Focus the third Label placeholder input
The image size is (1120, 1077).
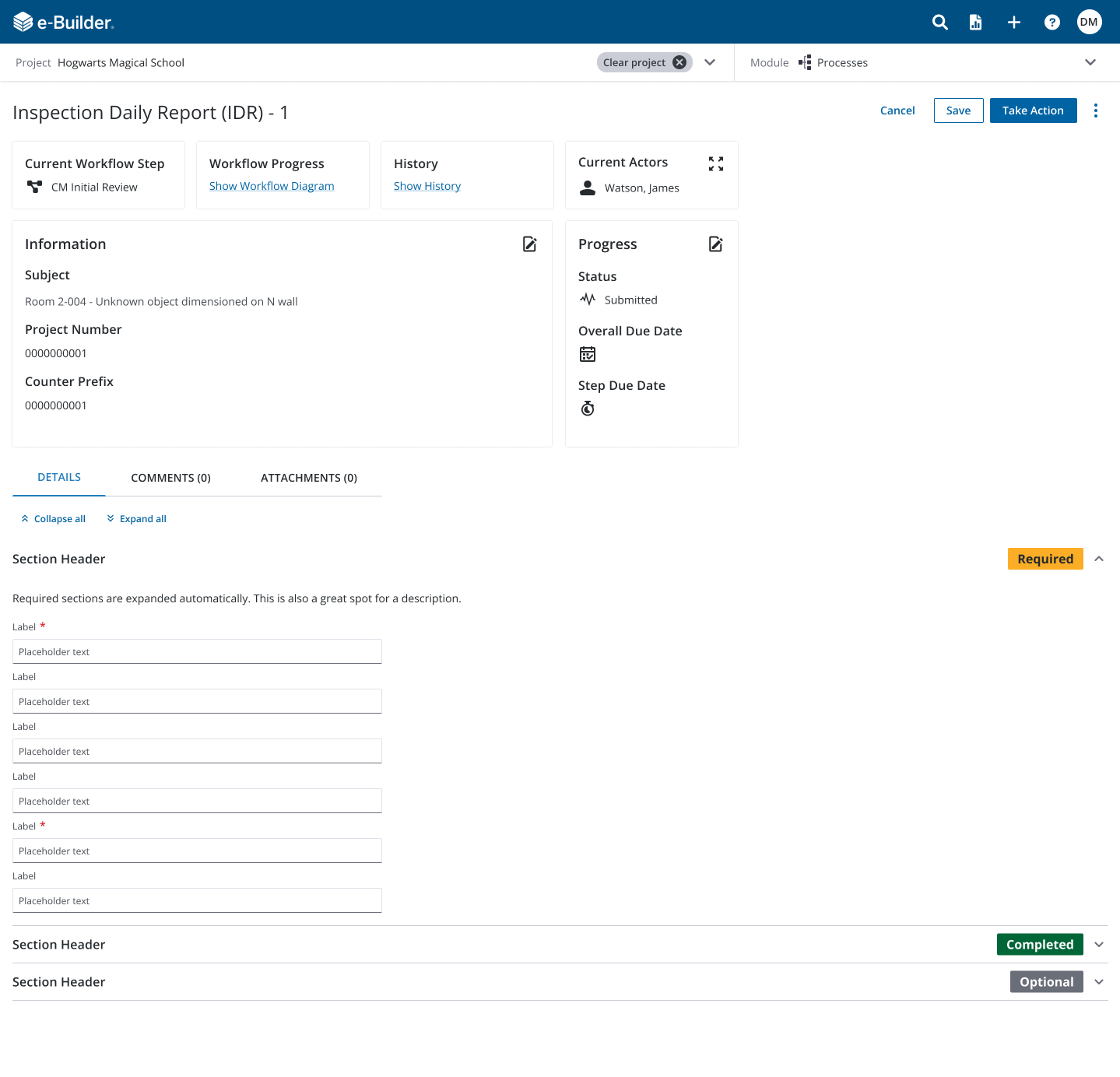pos(197,751)
